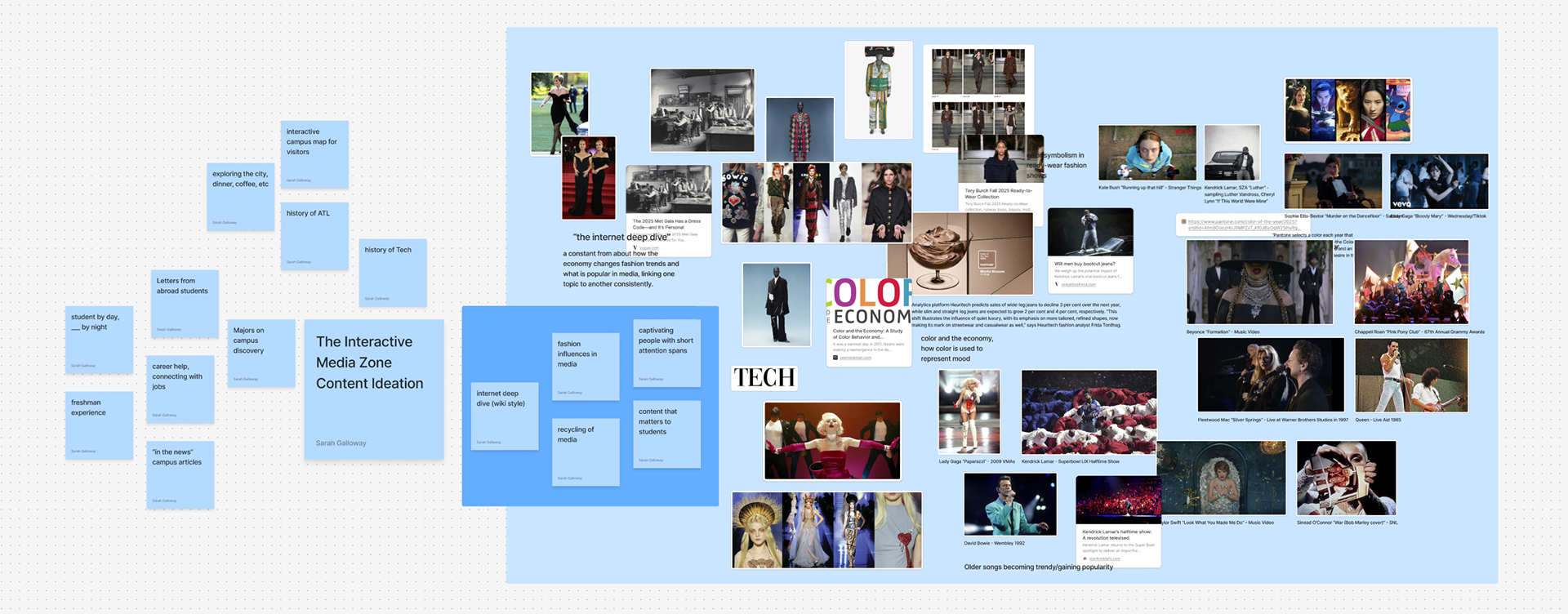This screenshot has width=1568, height=614.
Task: Select the Chappell Roan 'Pink Pony Club' Grammys image
Action: point(1411,282)
